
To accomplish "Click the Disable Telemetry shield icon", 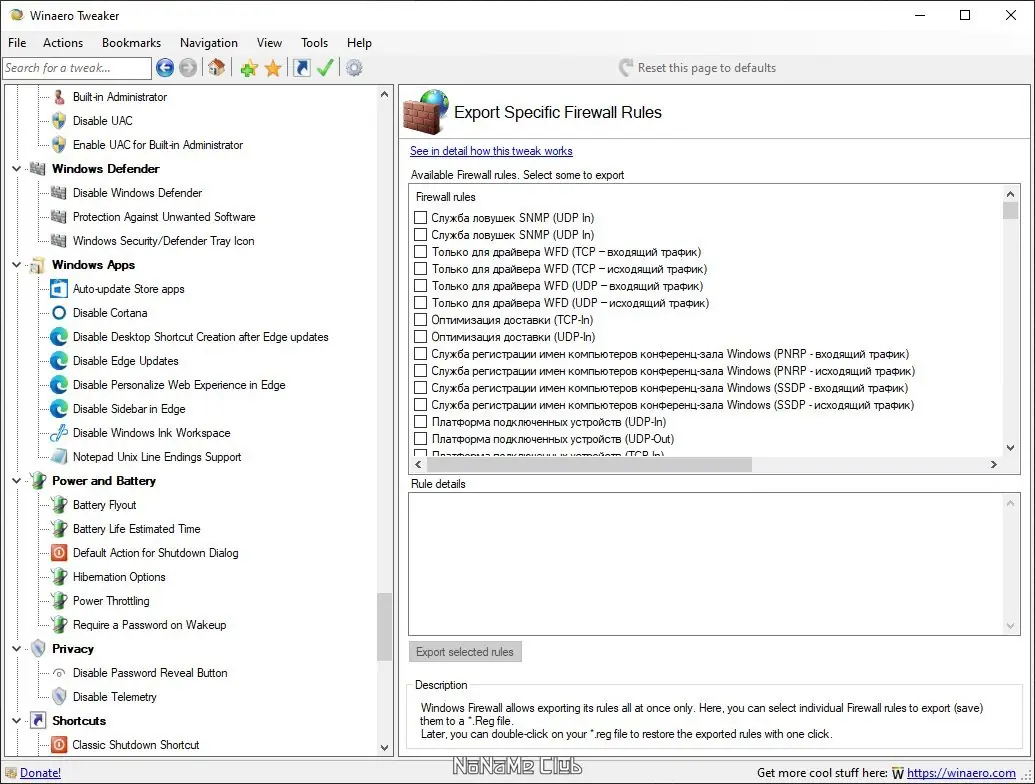I will click(x=59, y=697).
